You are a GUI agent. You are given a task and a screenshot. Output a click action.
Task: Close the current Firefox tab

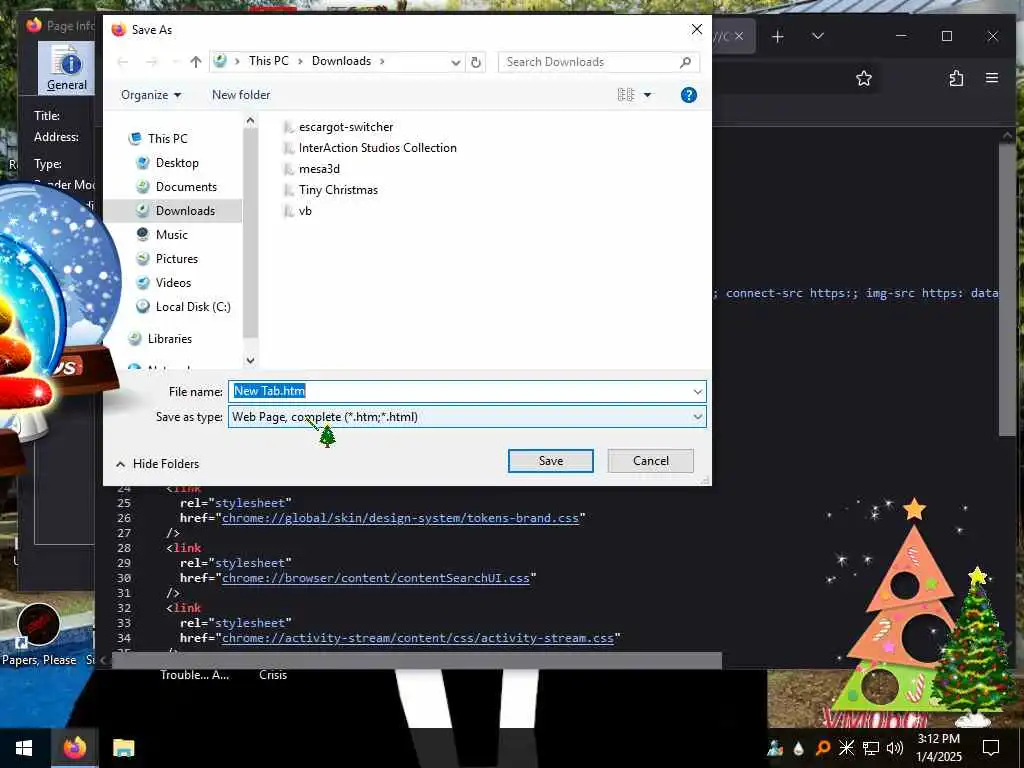click(739, 37)
